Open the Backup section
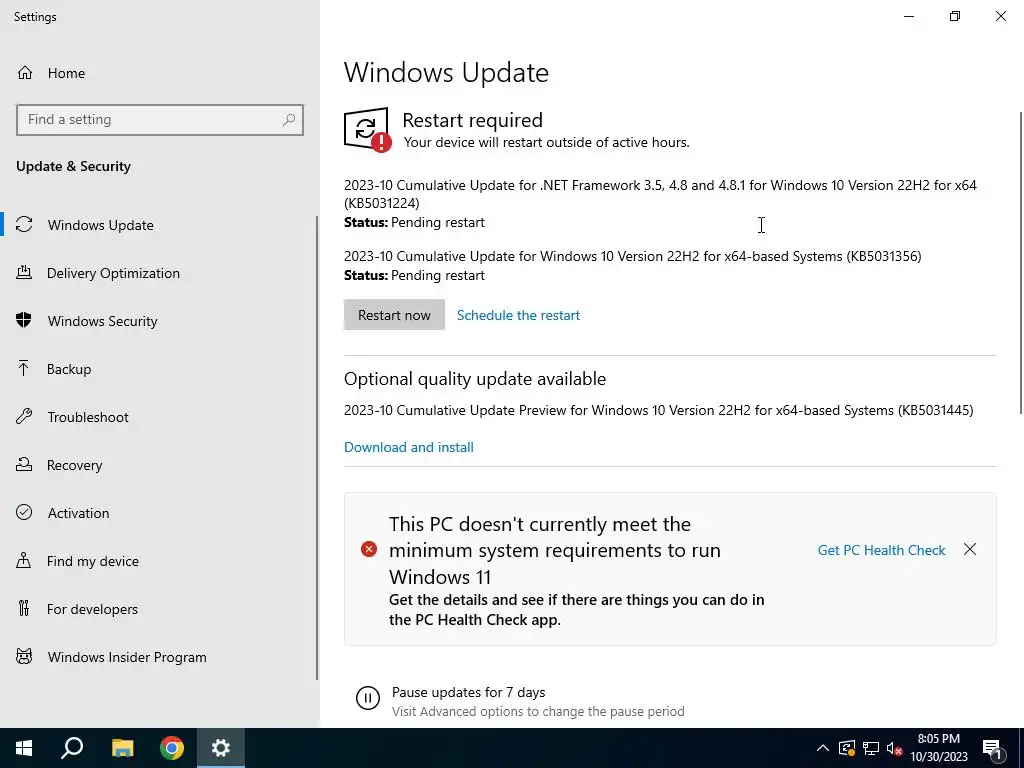The image size is (1024, 768). tap(159, 369)
